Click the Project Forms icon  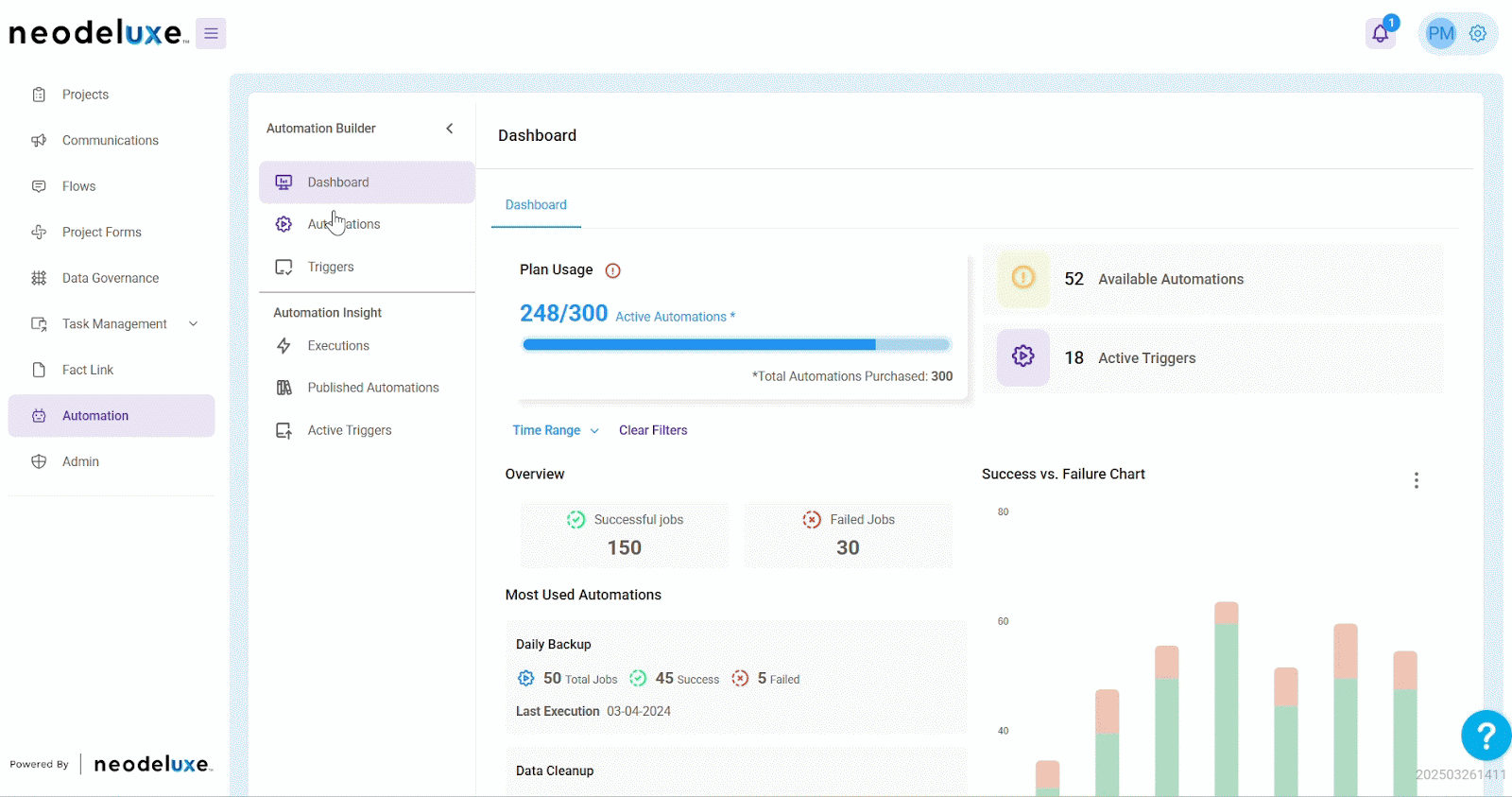click(39, 232)
